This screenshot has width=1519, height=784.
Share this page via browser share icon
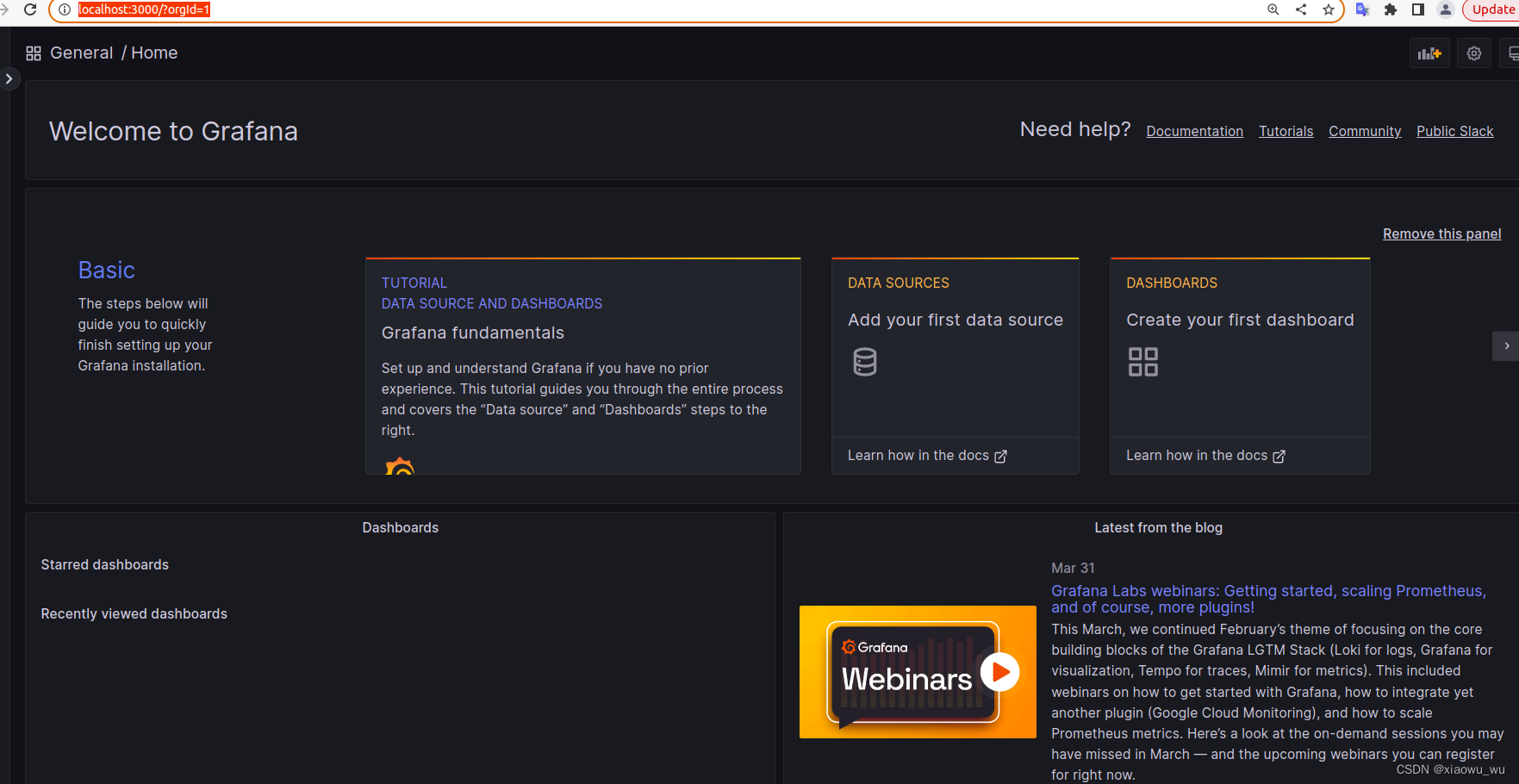pyautogui.click(x=1301, y=9)
